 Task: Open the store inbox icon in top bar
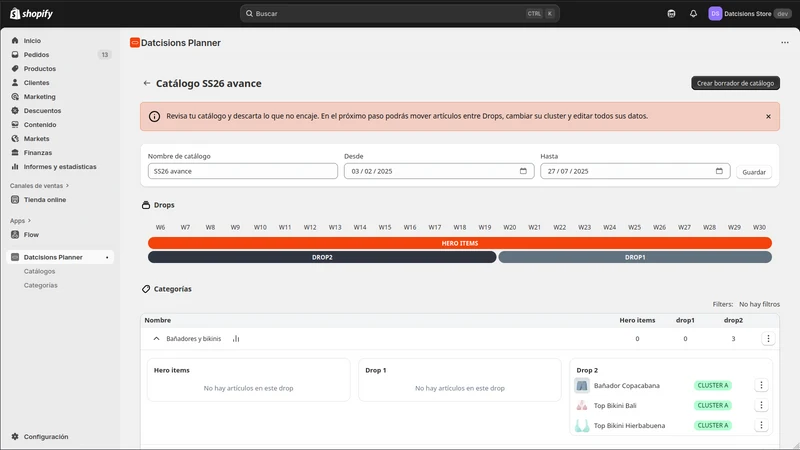coord(671,14)
